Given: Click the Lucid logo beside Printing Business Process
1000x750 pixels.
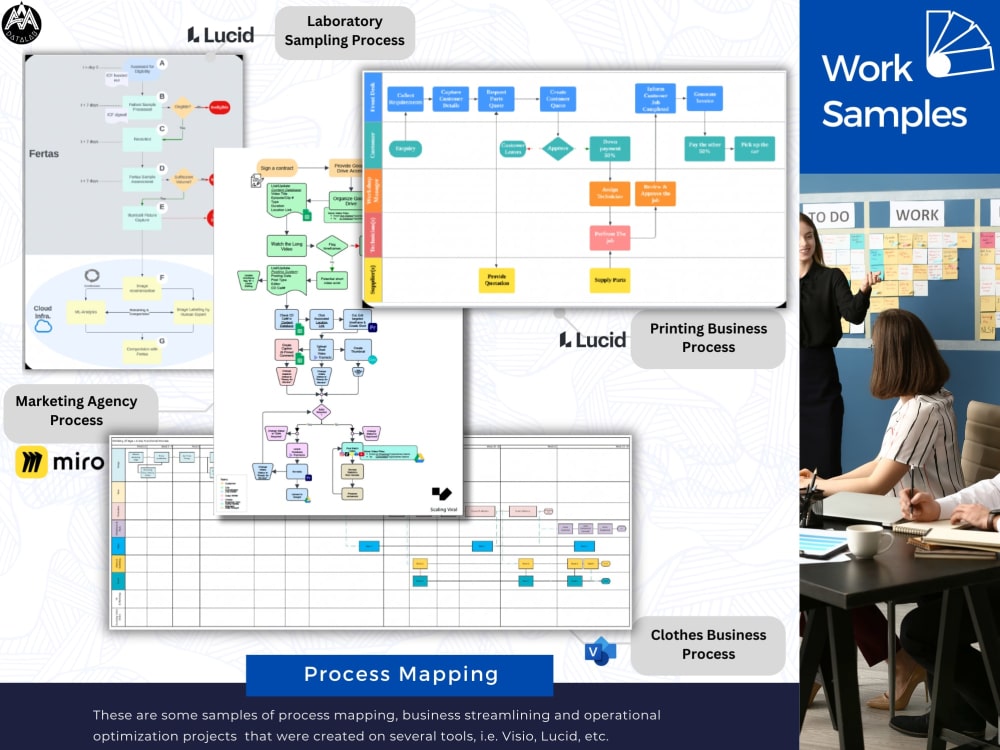Looking at the screenshot, I should 592,340.
